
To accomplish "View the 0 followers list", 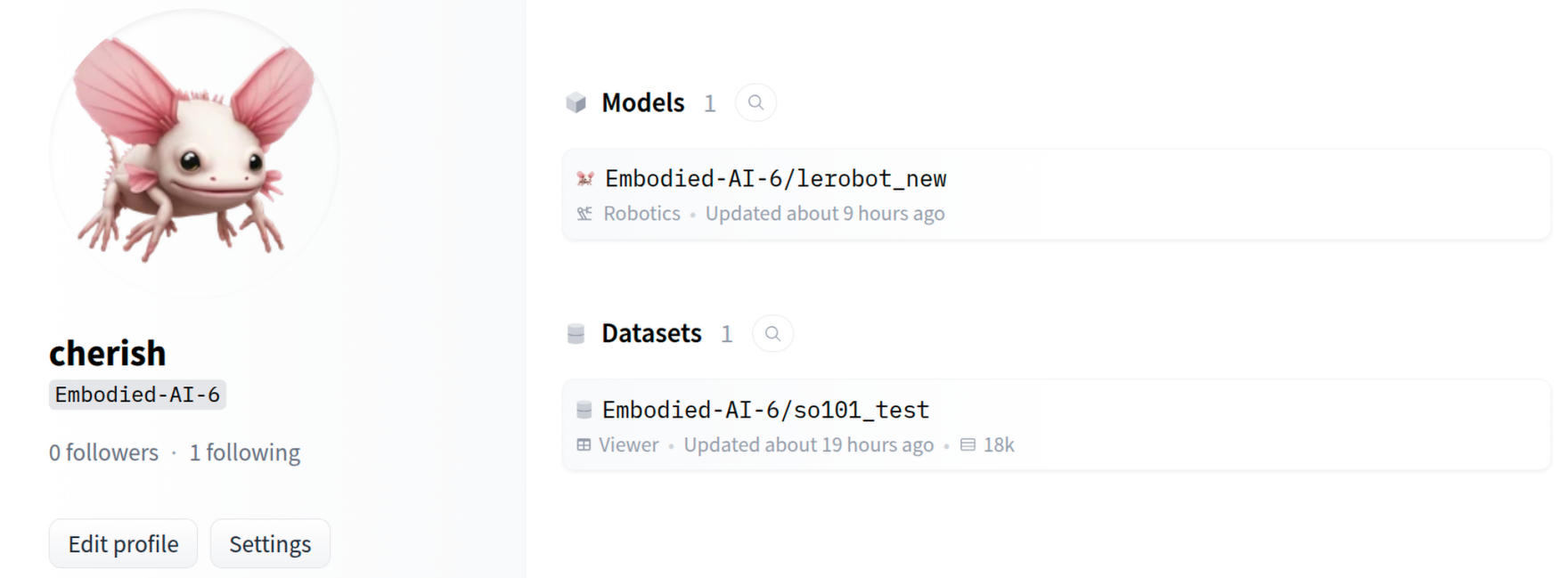I will [103, 452].
